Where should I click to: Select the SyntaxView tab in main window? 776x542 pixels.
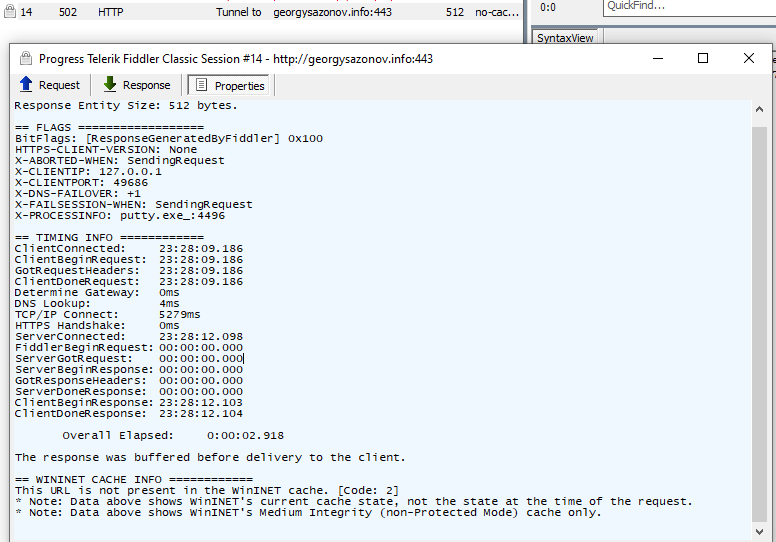[565, 38]
